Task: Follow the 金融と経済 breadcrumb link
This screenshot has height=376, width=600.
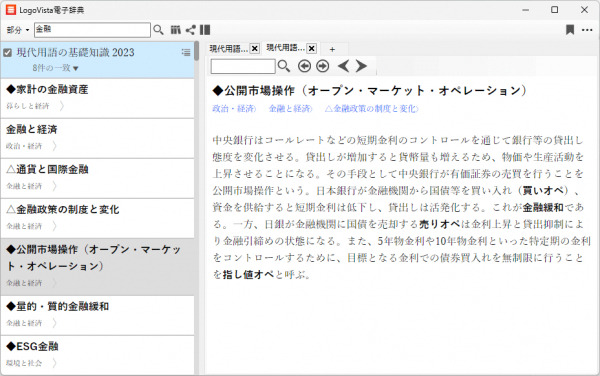Action: pos(290,109)
